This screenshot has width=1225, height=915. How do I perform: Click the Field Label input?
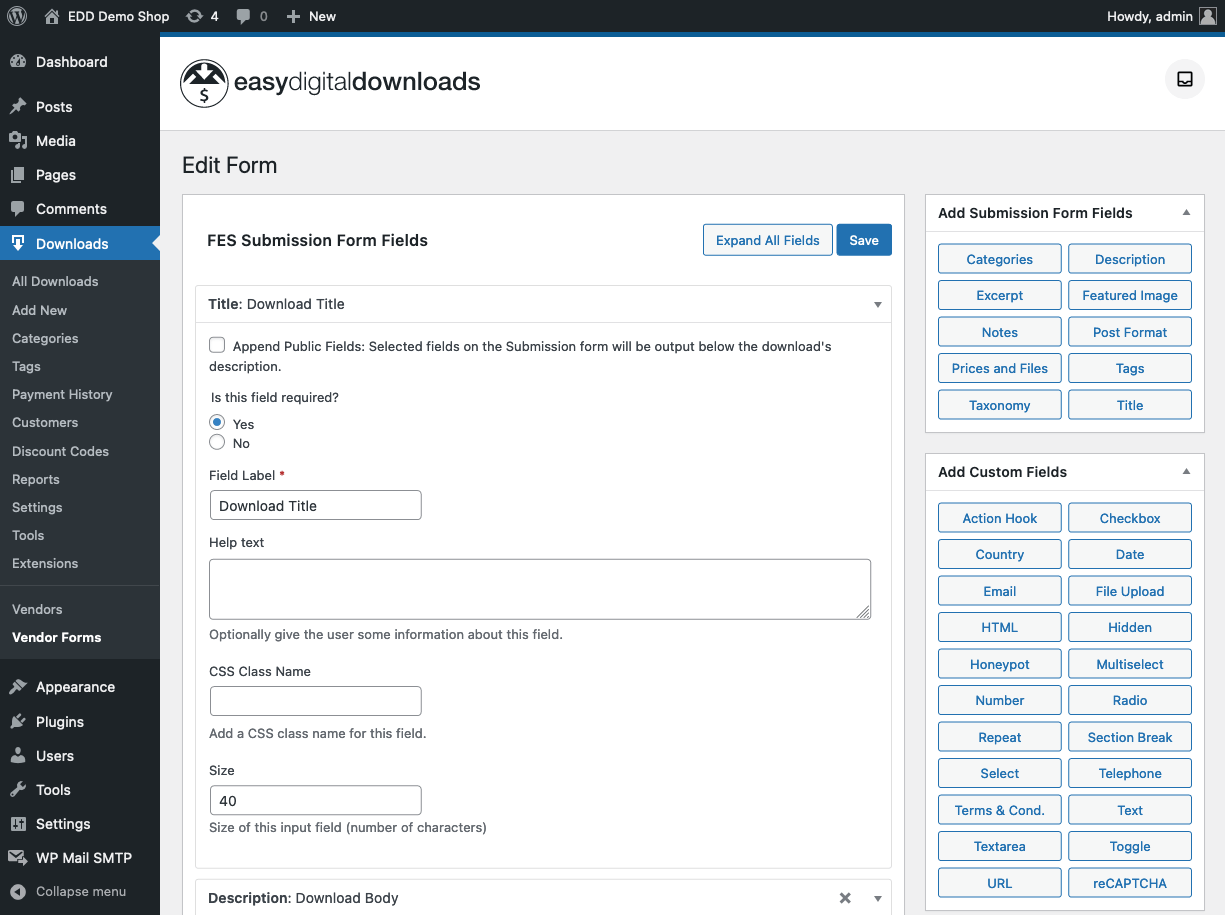click(316, 505)
